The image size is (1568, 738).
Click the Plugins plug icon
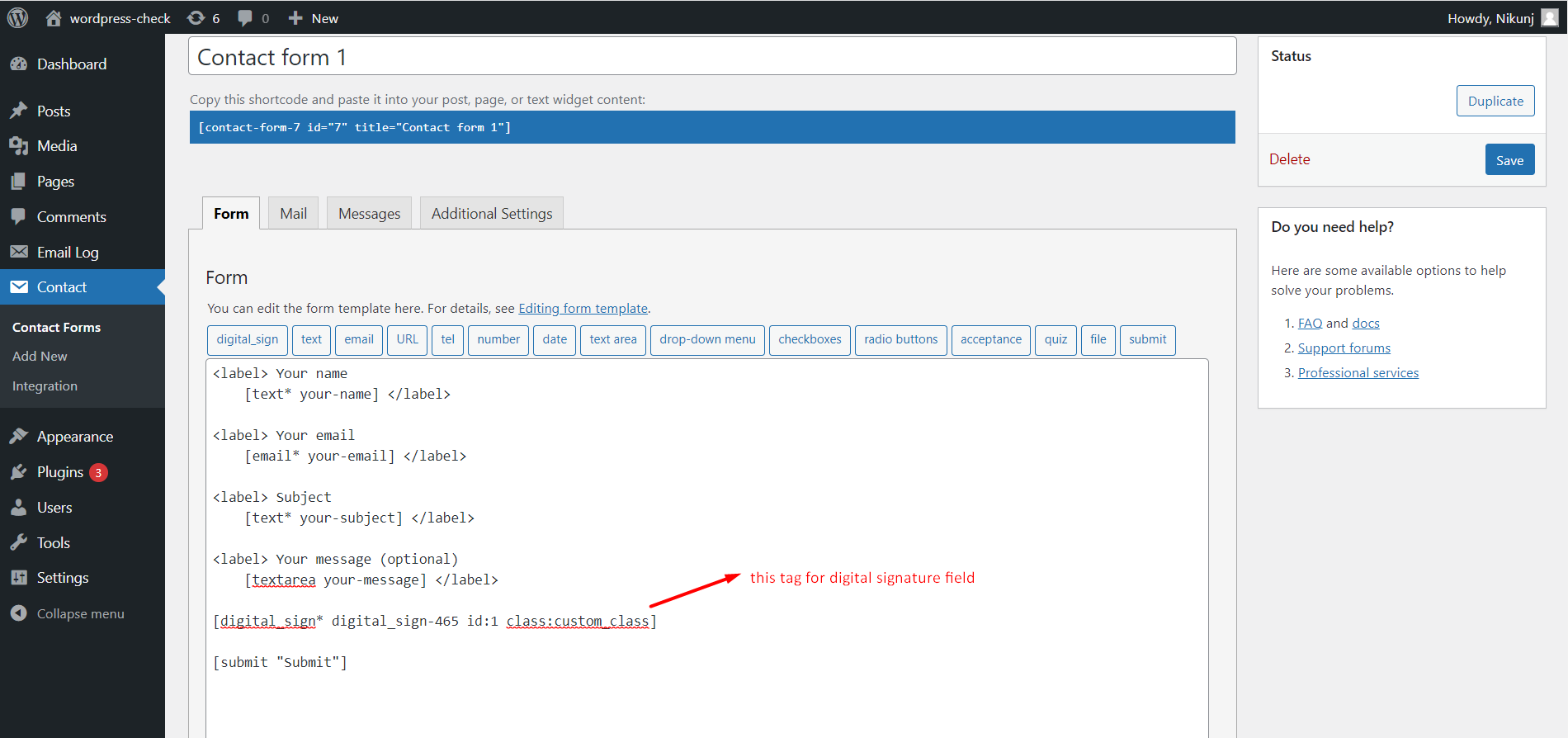(19, 472)
